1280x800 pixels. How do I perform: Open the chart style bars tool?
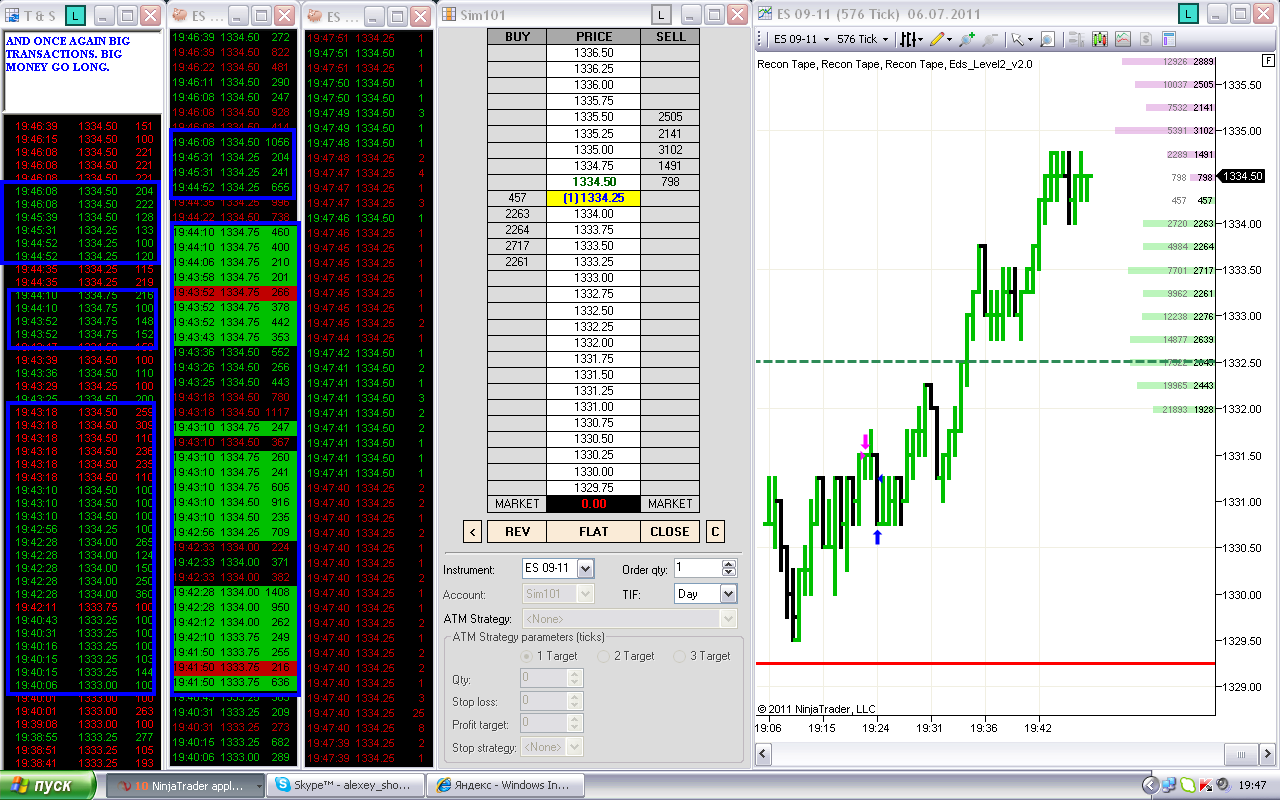[908, 39]
